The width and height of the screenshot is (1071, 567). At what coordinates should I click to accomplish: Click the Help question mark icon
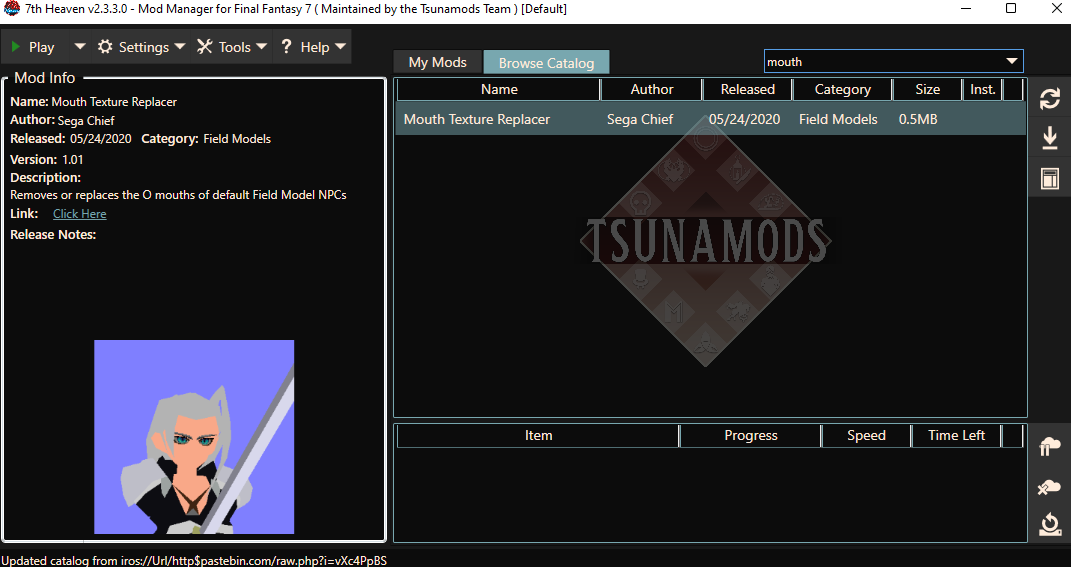pyautogui.click(x=286, y=46)
